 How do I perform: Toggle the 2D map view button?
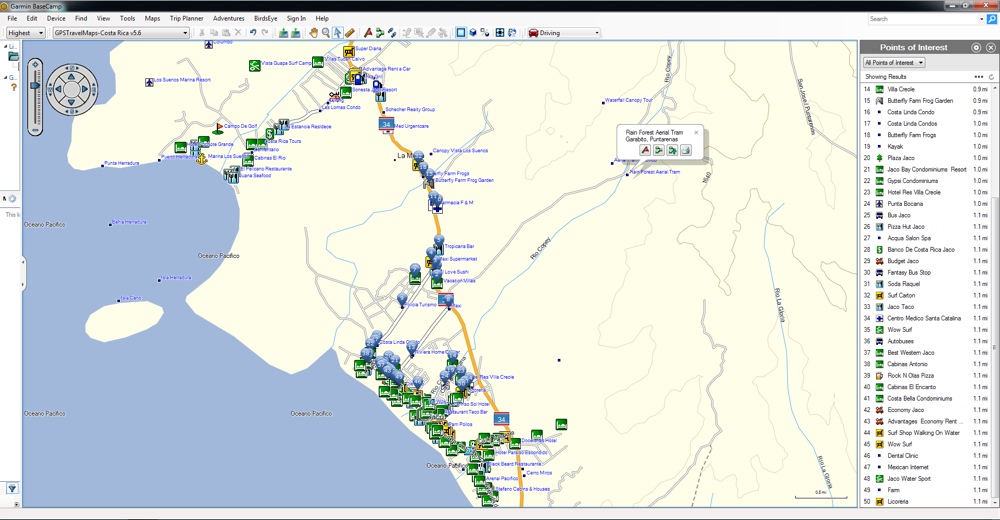460,33
